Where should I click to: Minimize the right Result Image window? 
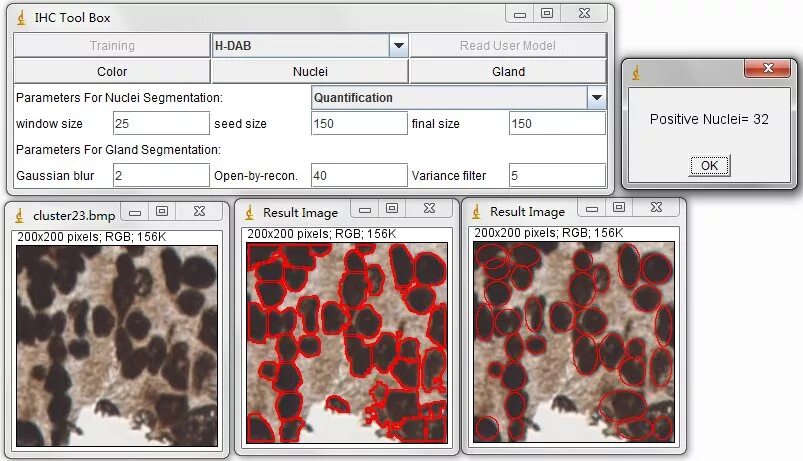tap(592, 208)
